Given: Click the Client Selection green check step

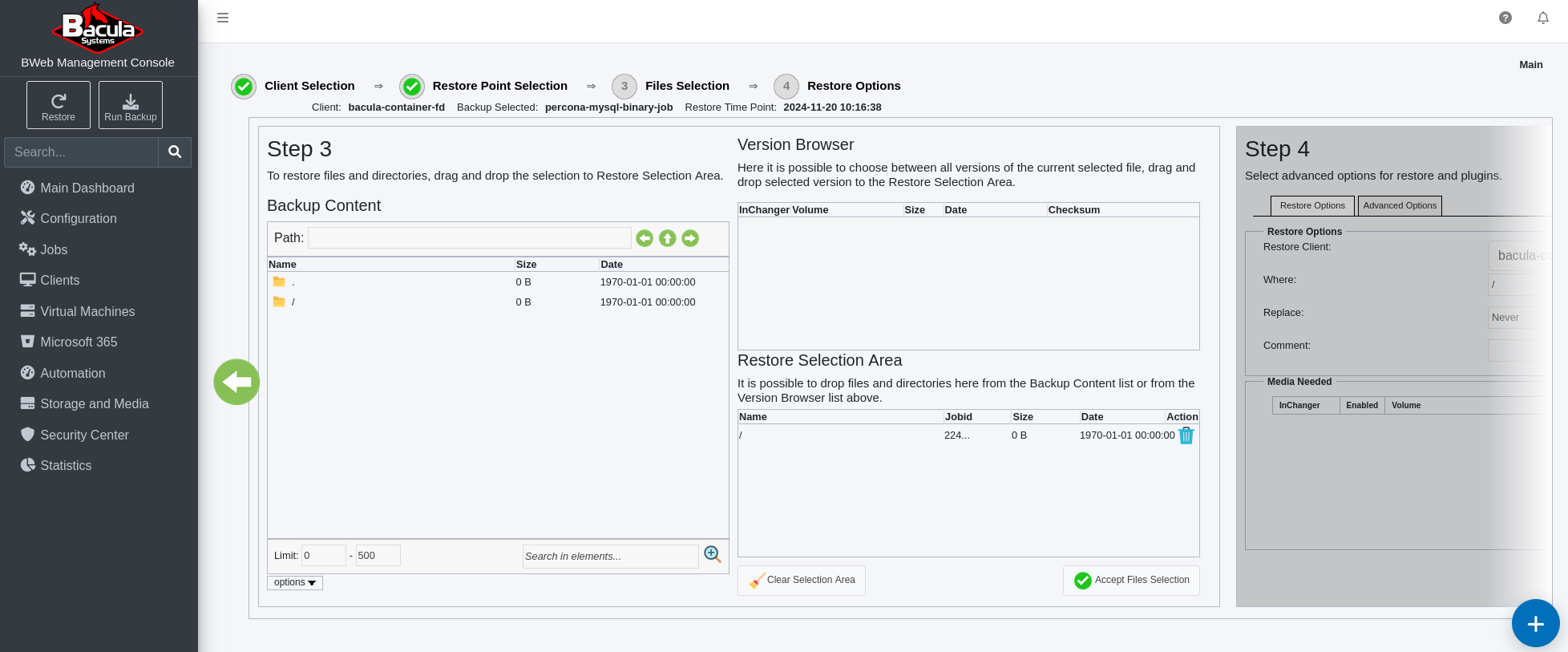Looking at the screenshot, I should pyautogui.click(x=244, y=86).
